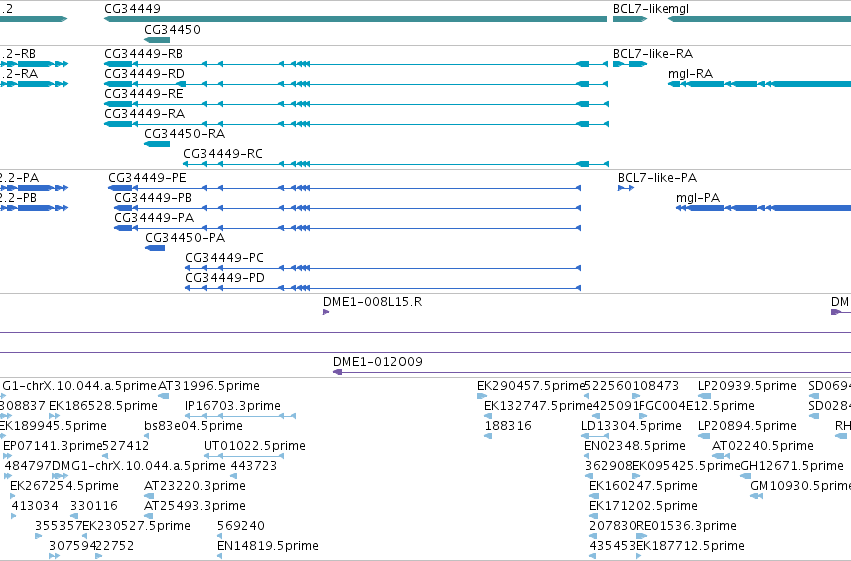Select the CG34449-PD protein label
This screenshot has height=561, width=851.
click(225, 278)
